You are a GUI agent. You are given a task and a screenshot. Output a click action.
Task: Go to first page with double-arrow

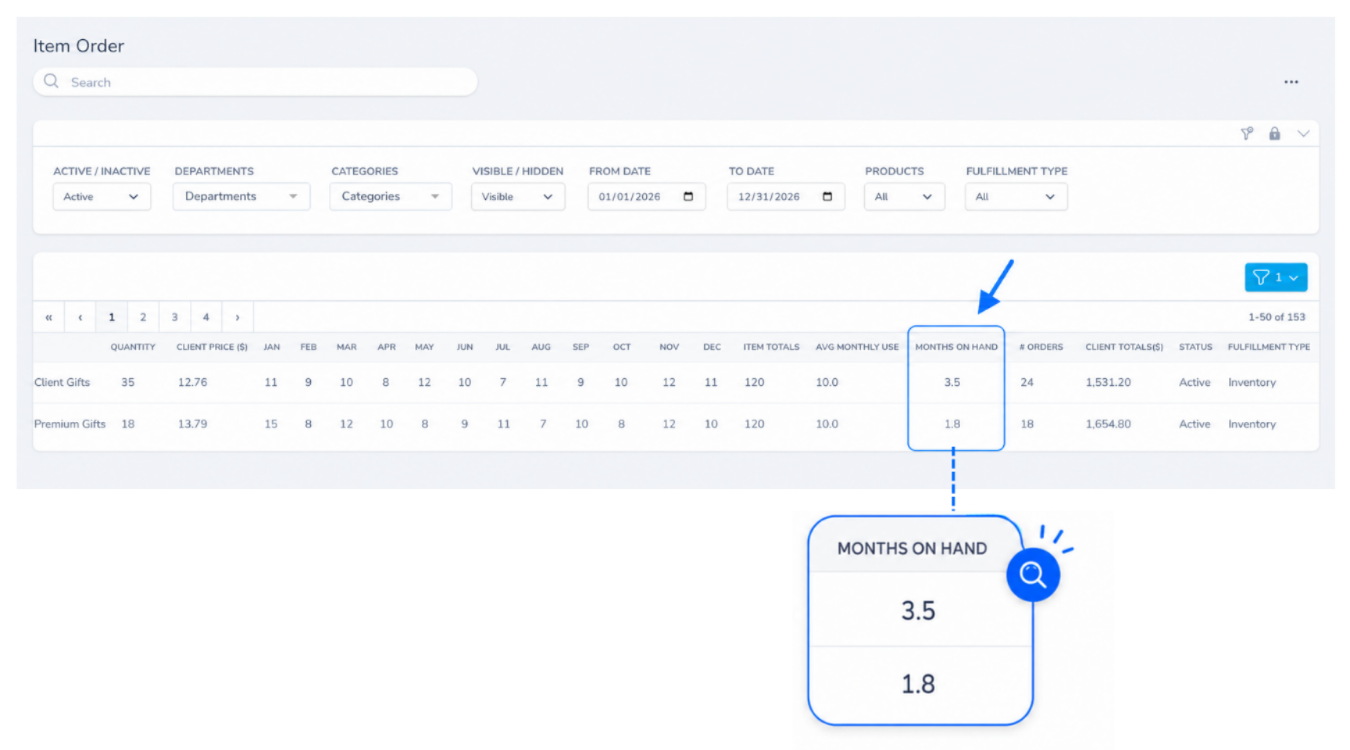tap(49, 317)
